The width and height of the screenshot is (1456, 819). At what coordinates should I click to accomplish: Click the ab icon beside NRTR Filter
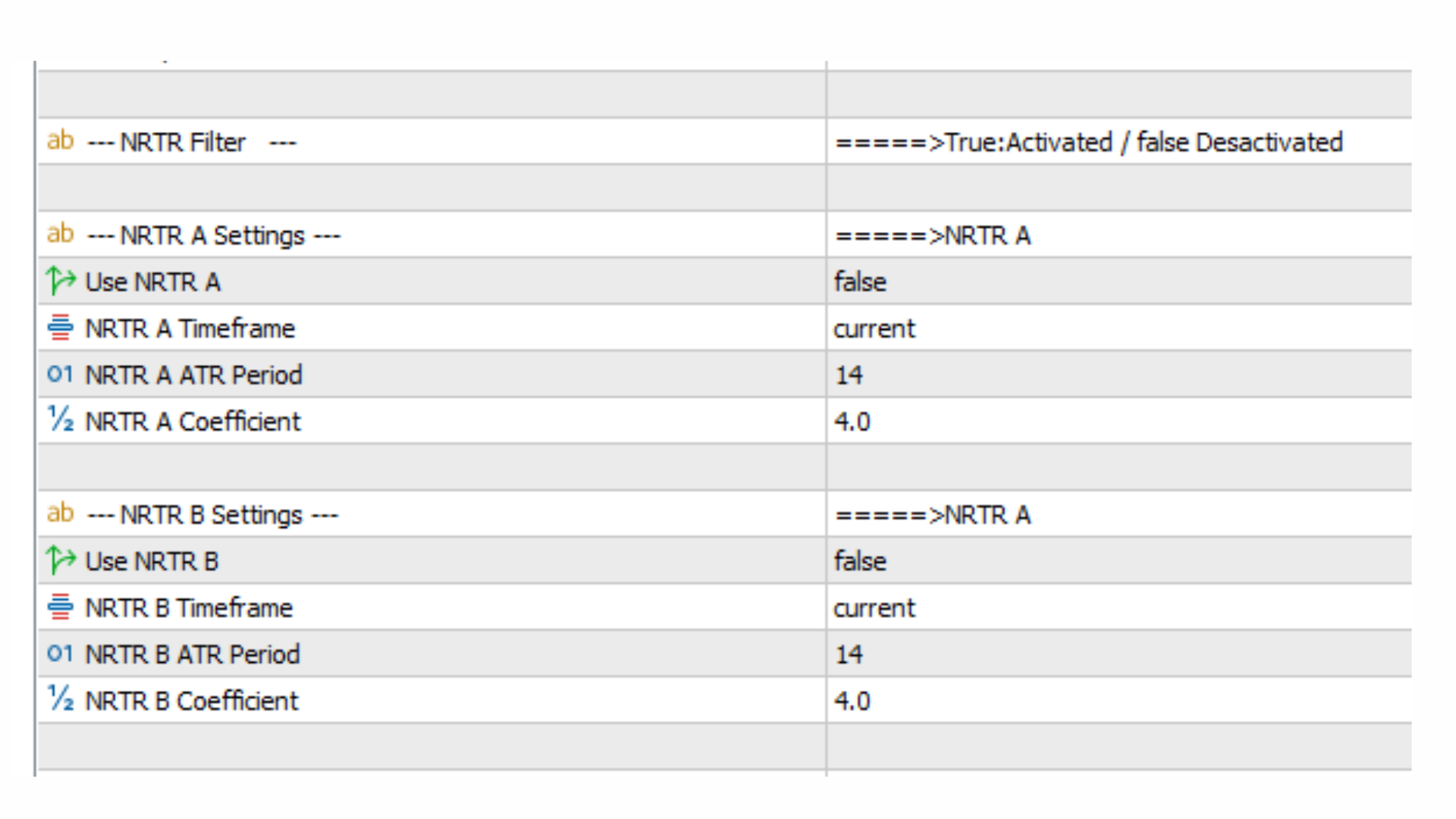click(60, 141)
